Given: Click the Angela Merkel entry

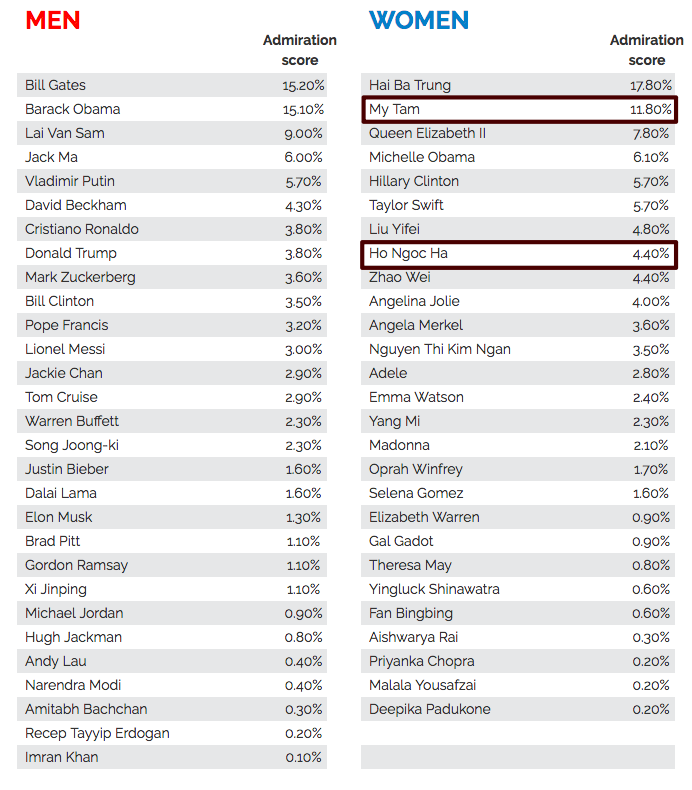Looking at the screenshot, I should click(x=518, y=325).
